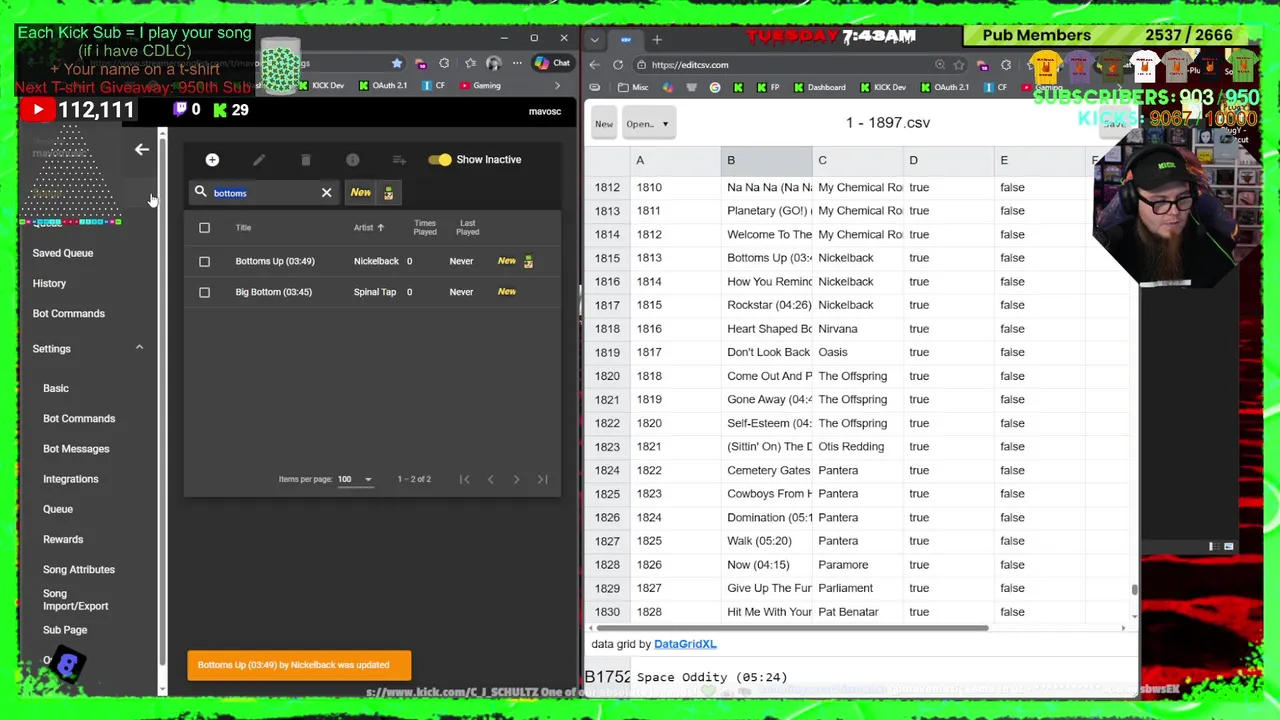Go to last page in paginator
This screenshot has width=1280, height=720.
point(542,480)
